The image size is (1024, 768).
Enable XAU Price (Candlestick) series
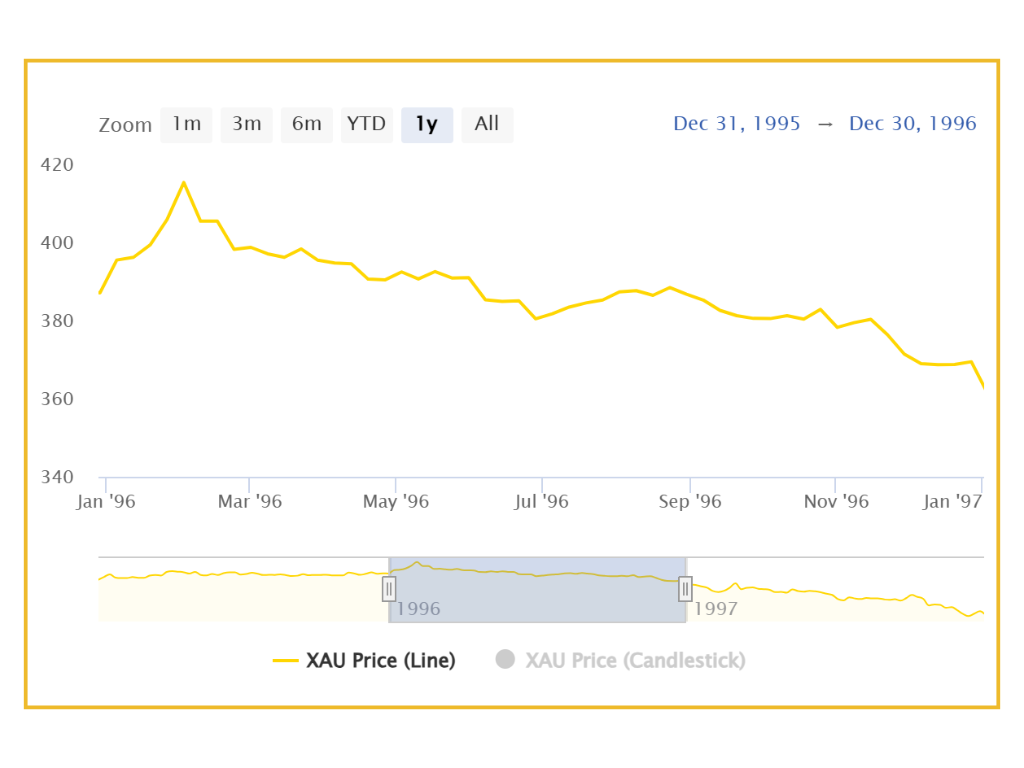point(635,660)
